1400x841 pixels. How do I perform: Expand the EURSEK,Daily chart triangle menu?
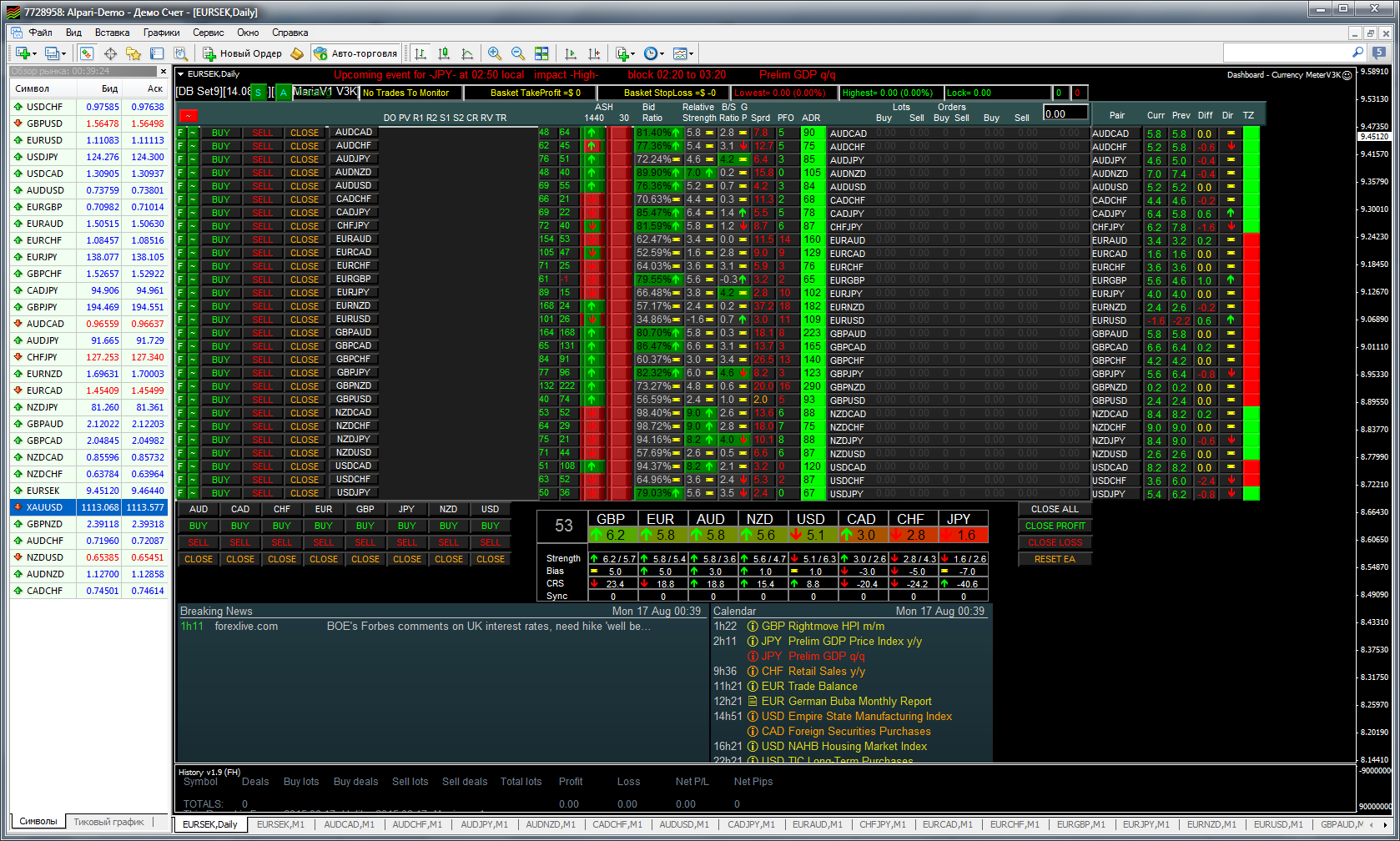[x=181, y=74]
